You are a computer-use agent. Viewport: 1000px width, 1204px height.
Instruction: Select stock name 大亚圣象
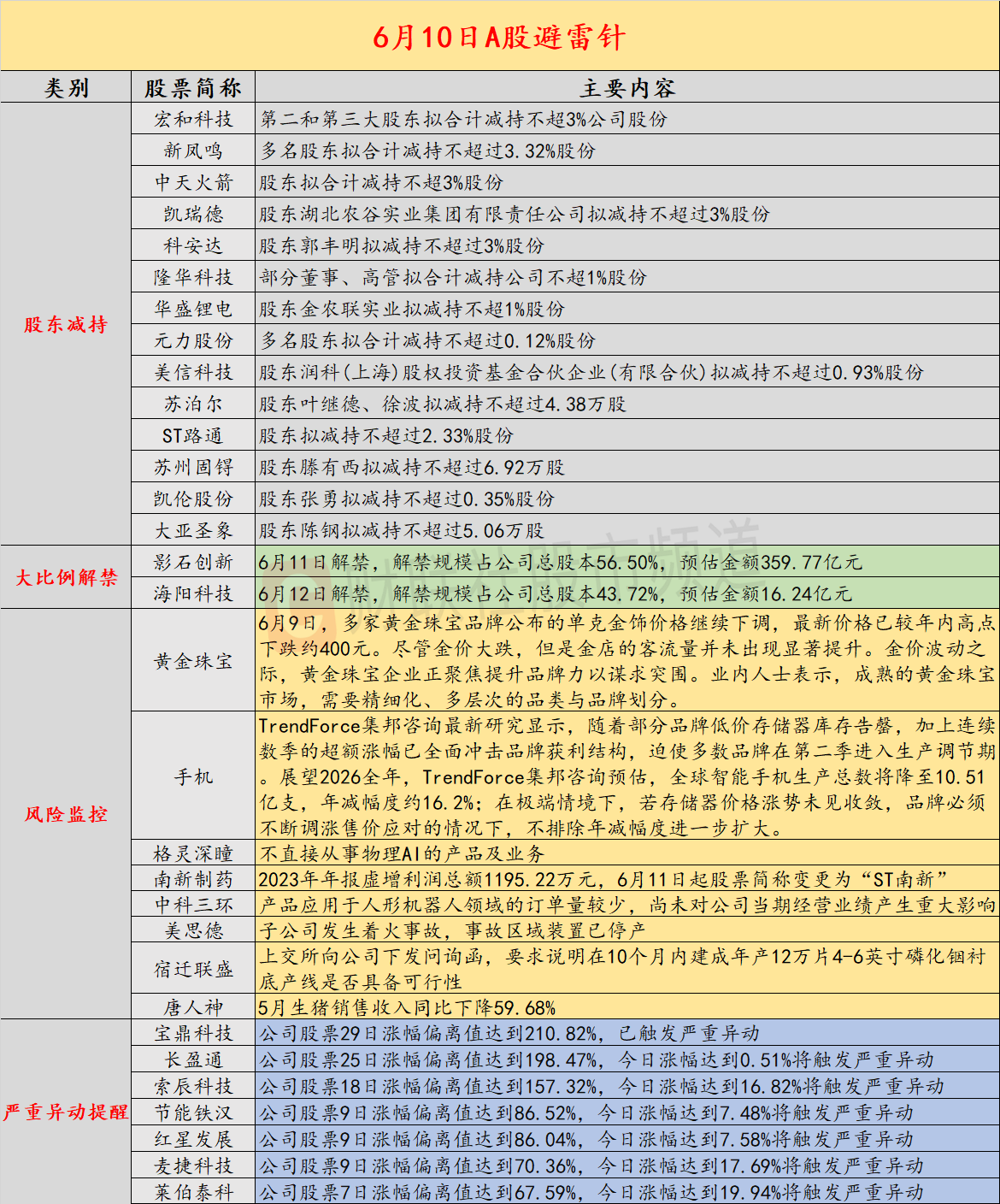coord(193,531)
